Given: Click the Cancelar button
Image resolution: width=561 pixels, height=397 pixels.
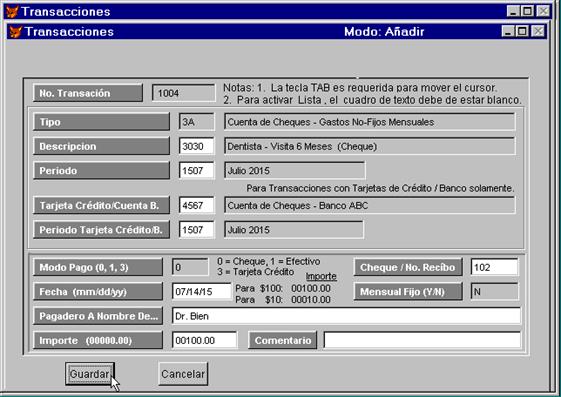Looking at the screenshot, I should coord(183,374).
